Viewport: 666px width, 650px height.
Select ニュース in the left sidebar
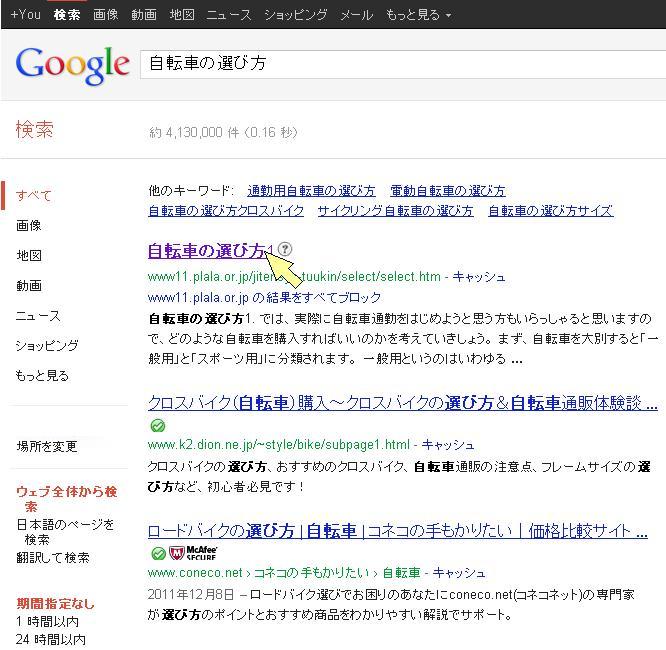[38, 316]
